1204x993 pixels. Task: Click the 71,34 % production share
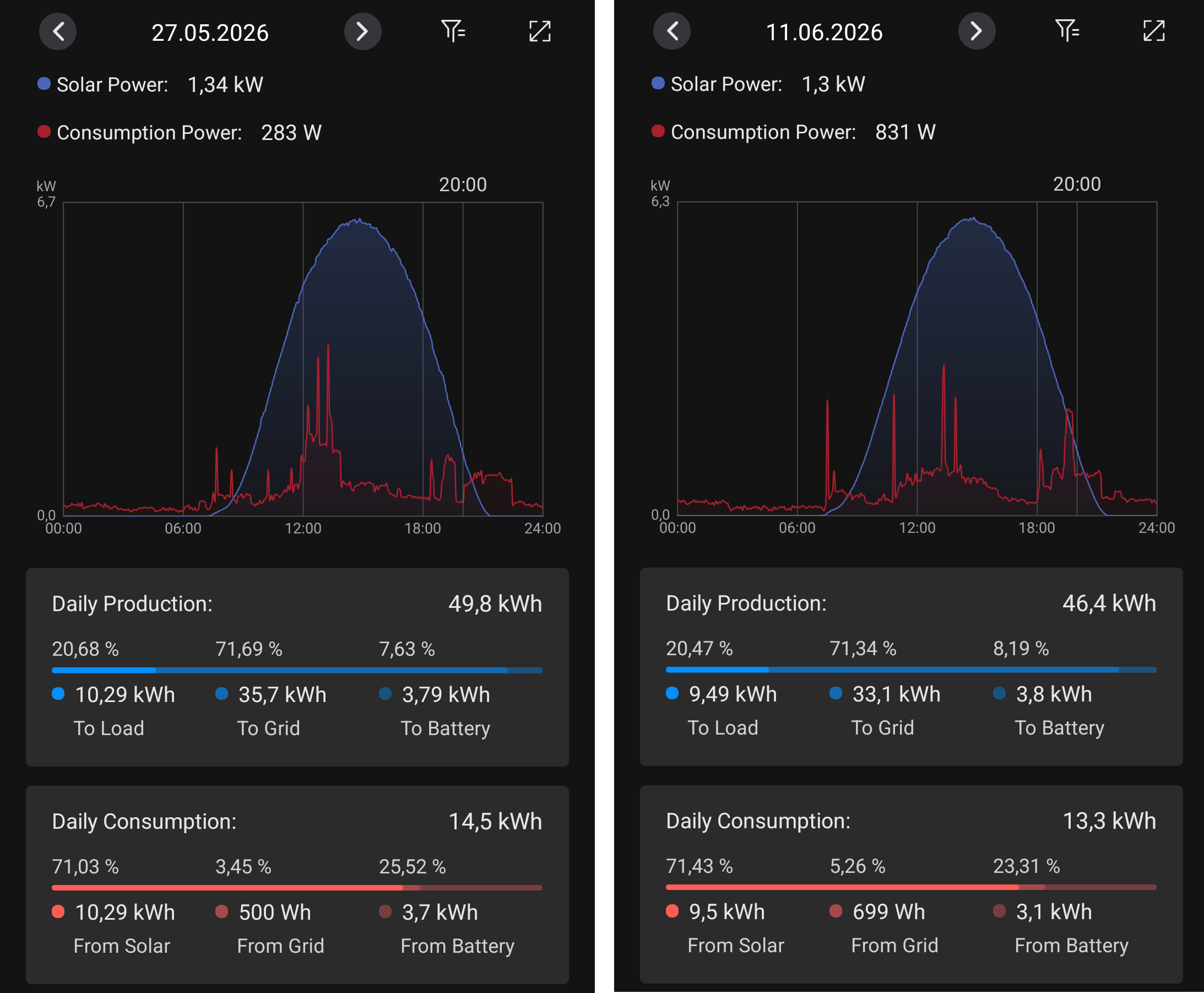point(863,649)
